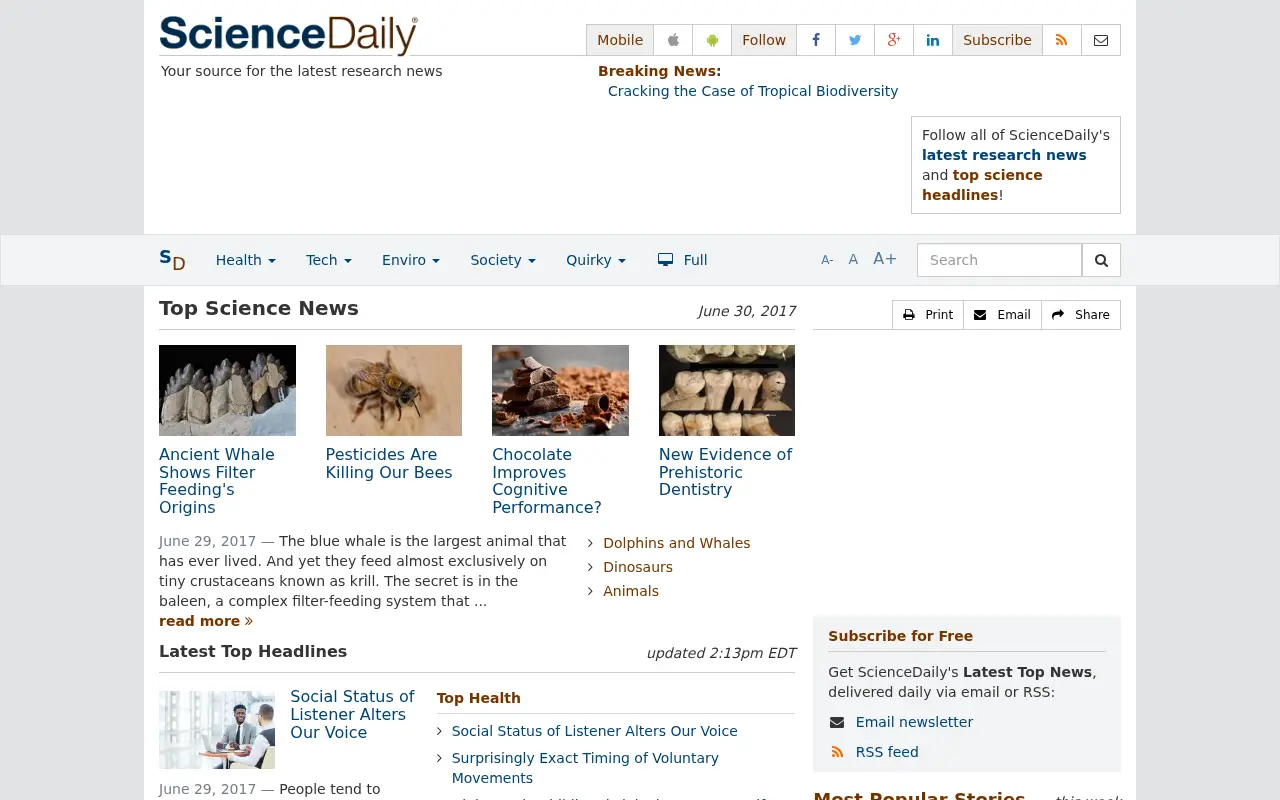Select the ancient whale fossil thumbnail
1280x800 pixels.
click(x=227, y=390)
